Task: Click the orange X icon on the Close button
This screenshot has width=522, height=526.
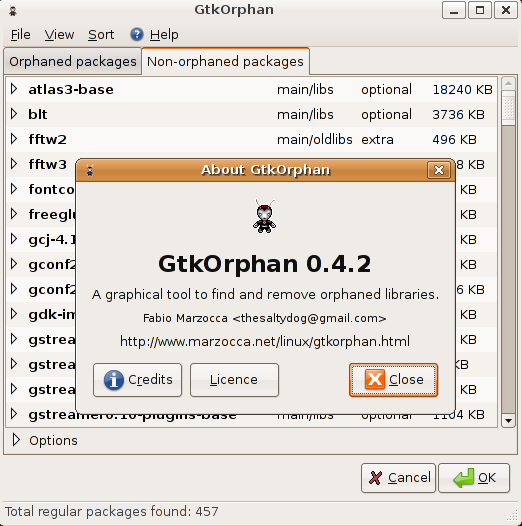Action: point(375,379)
